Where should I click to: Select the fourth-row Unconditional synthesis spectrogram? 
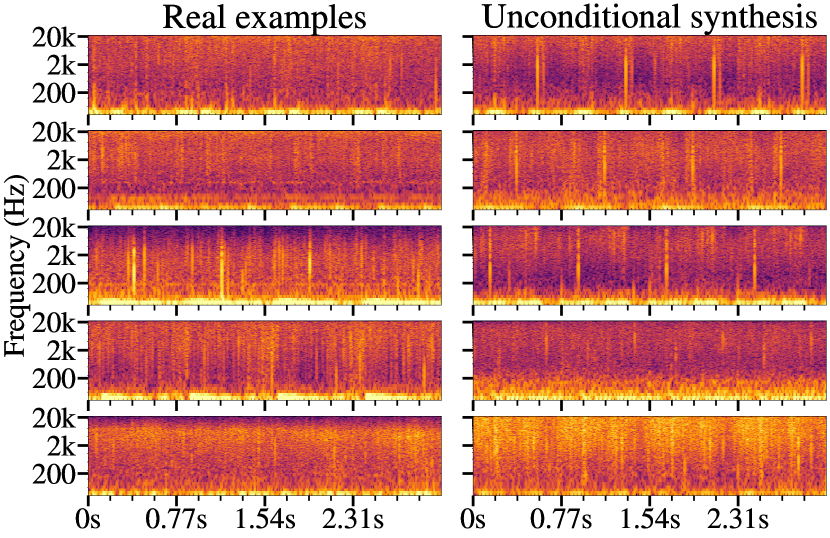[x=649, y=361]
